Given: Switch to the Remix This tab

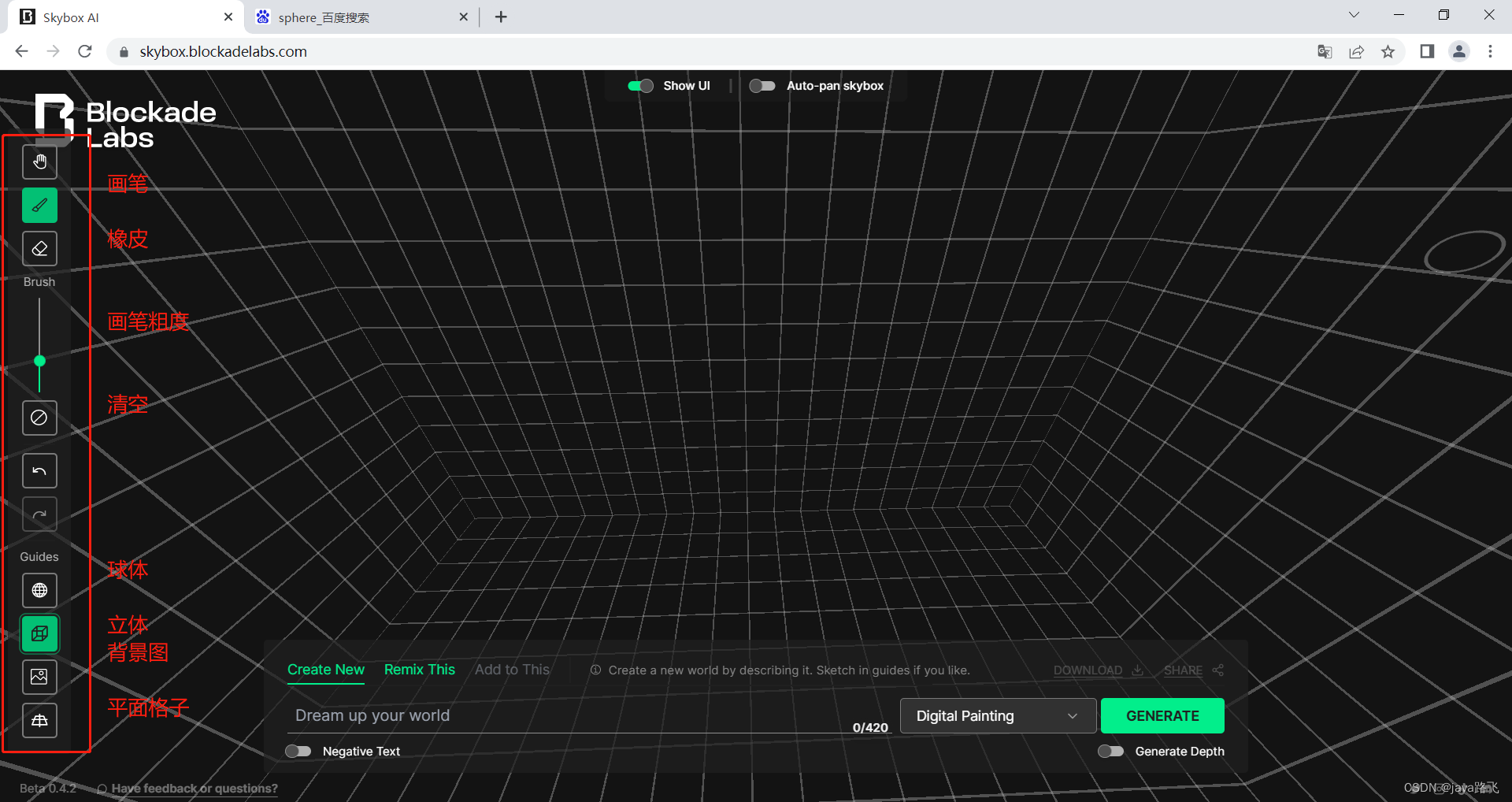Looking at the screenshot, I should tap(420, 670).
